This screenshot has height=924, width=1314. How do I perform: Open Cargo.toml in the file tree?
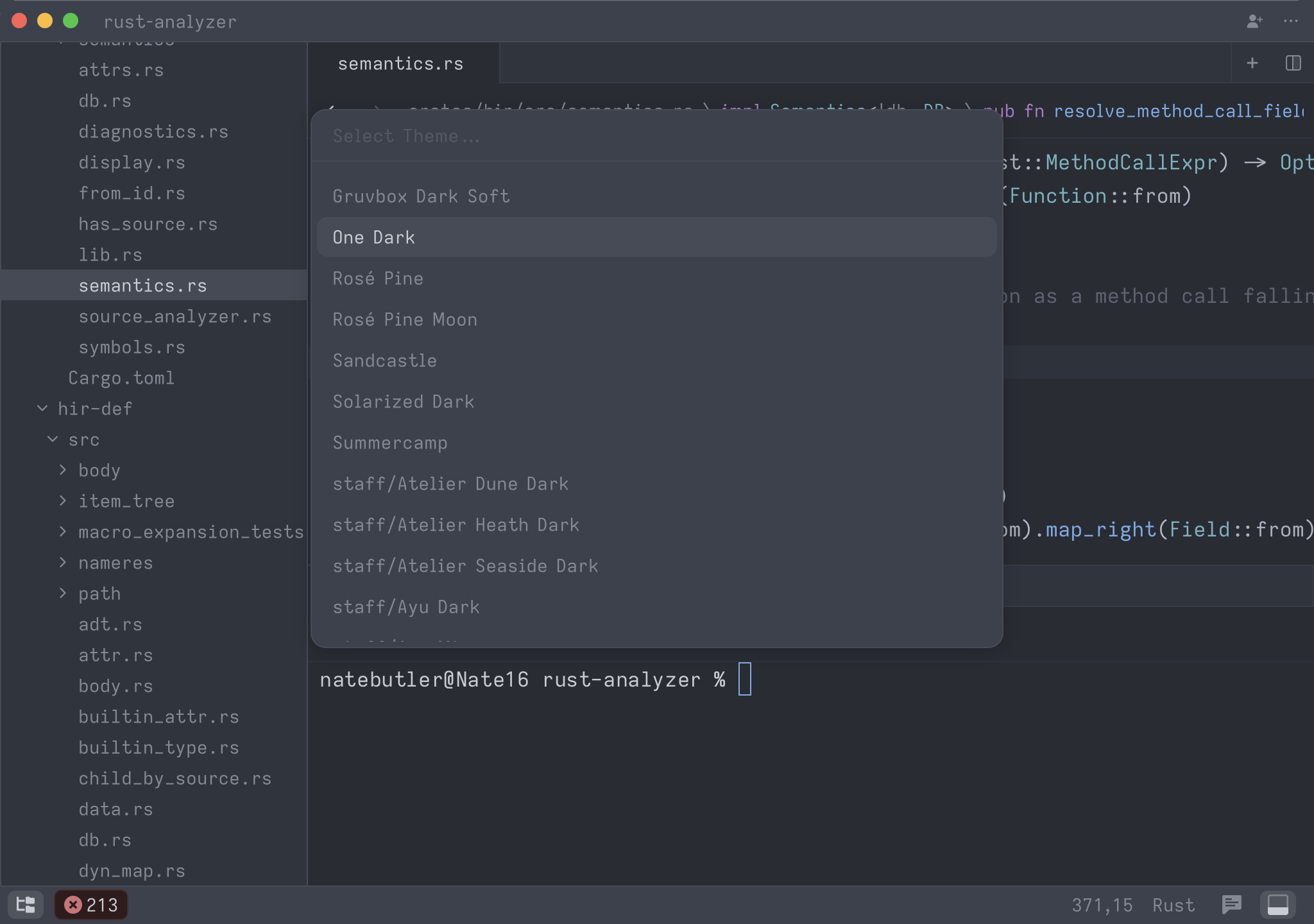point(121,378)
